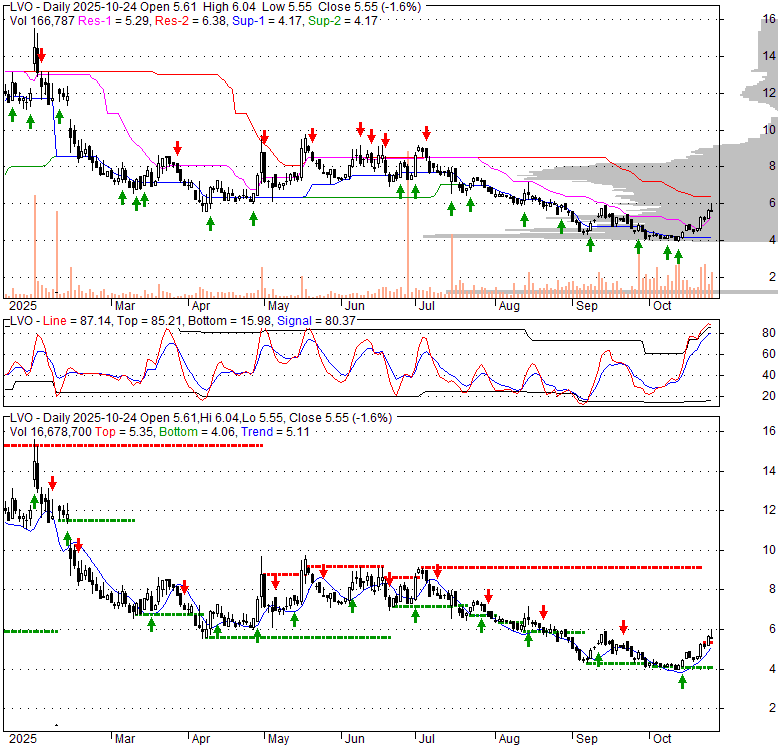The image size is (780, 745).
Task: Click the red sell arrow at January peak, top chart
Action: point(41,56)
